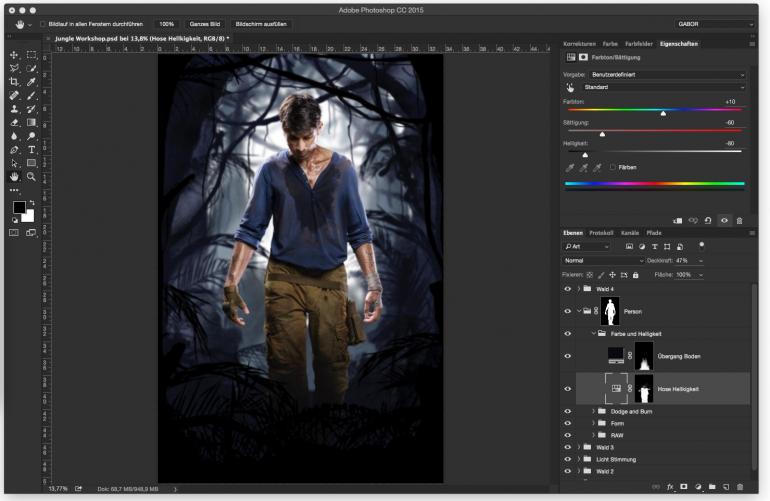The width and height of the screenshot is (770, 501).
Task: Click the 100% zoom button
Action: point(166,24)
